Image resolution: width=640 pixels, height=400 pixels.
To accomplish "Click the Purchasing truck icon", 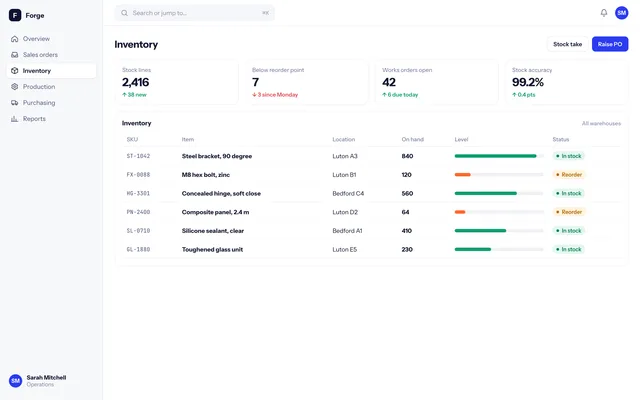I will point(15,102).
